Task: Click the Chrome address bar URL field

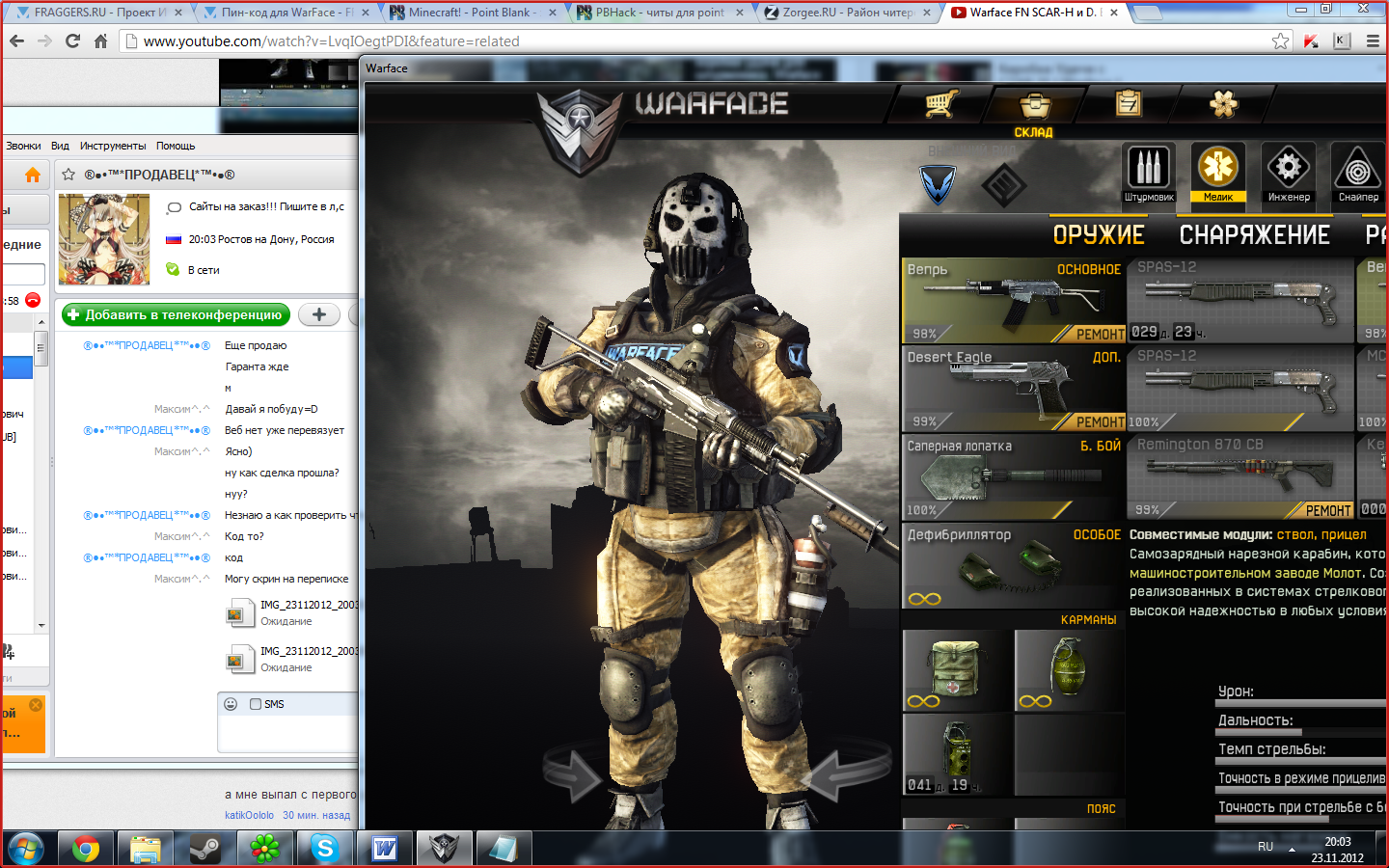Action: click(694, 41)
